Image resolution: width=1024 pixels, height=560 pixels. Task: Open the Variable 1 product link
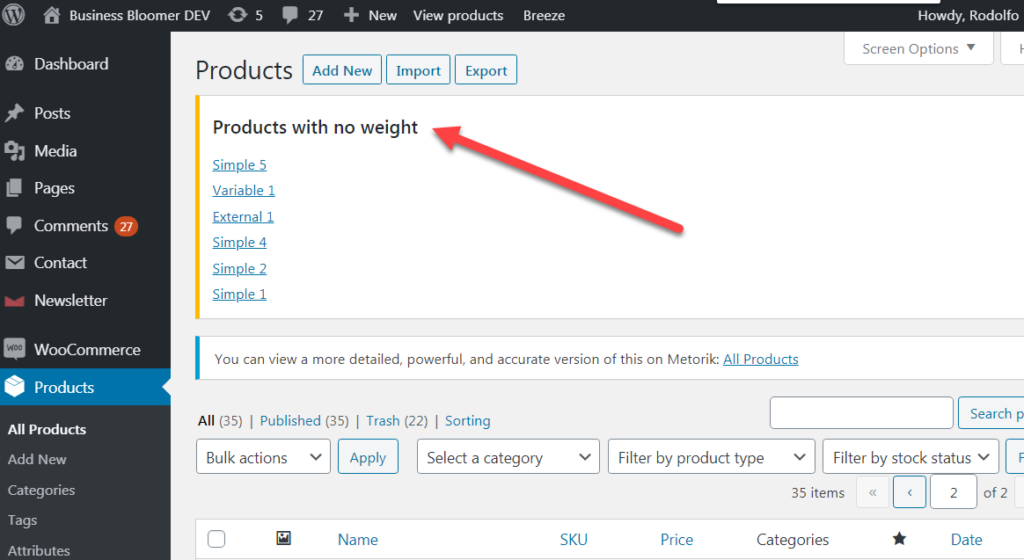(x=244, y=191)
